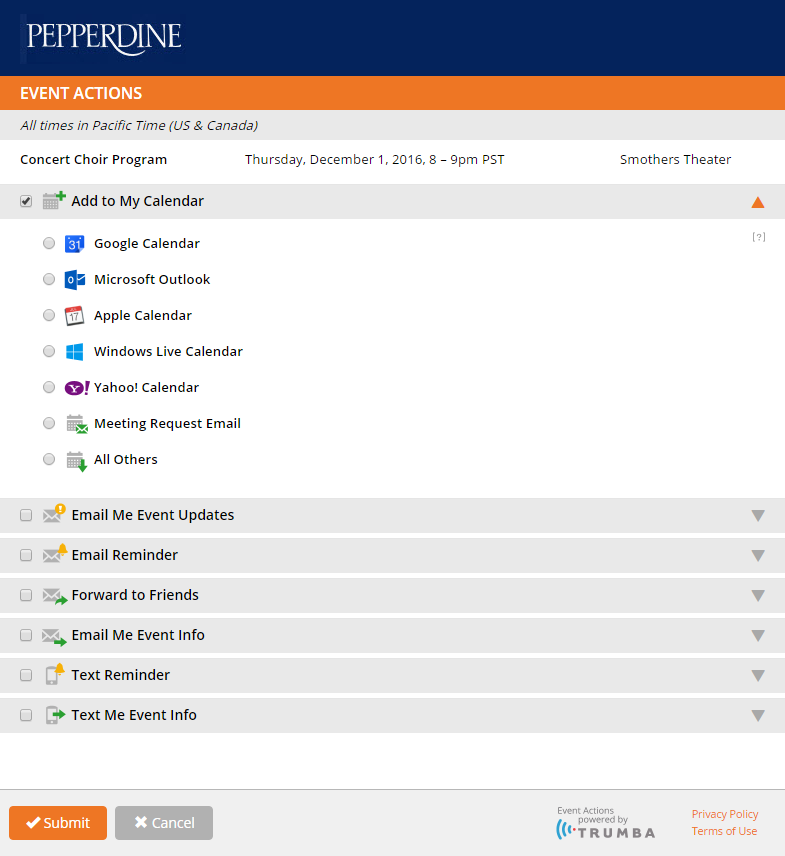Select the Google Calendar radio button
Image resolution: width=785 pixels, height=856 pixels.
pos(49,243)
